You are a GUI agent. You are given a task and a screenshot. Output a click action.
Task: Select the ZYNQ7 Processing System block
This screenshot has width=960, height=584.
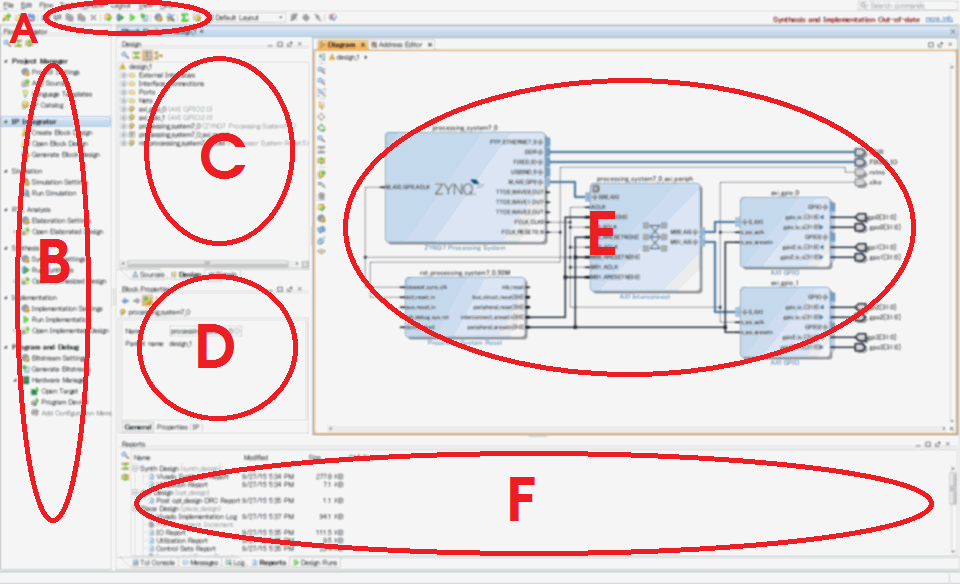click(465, 187)
